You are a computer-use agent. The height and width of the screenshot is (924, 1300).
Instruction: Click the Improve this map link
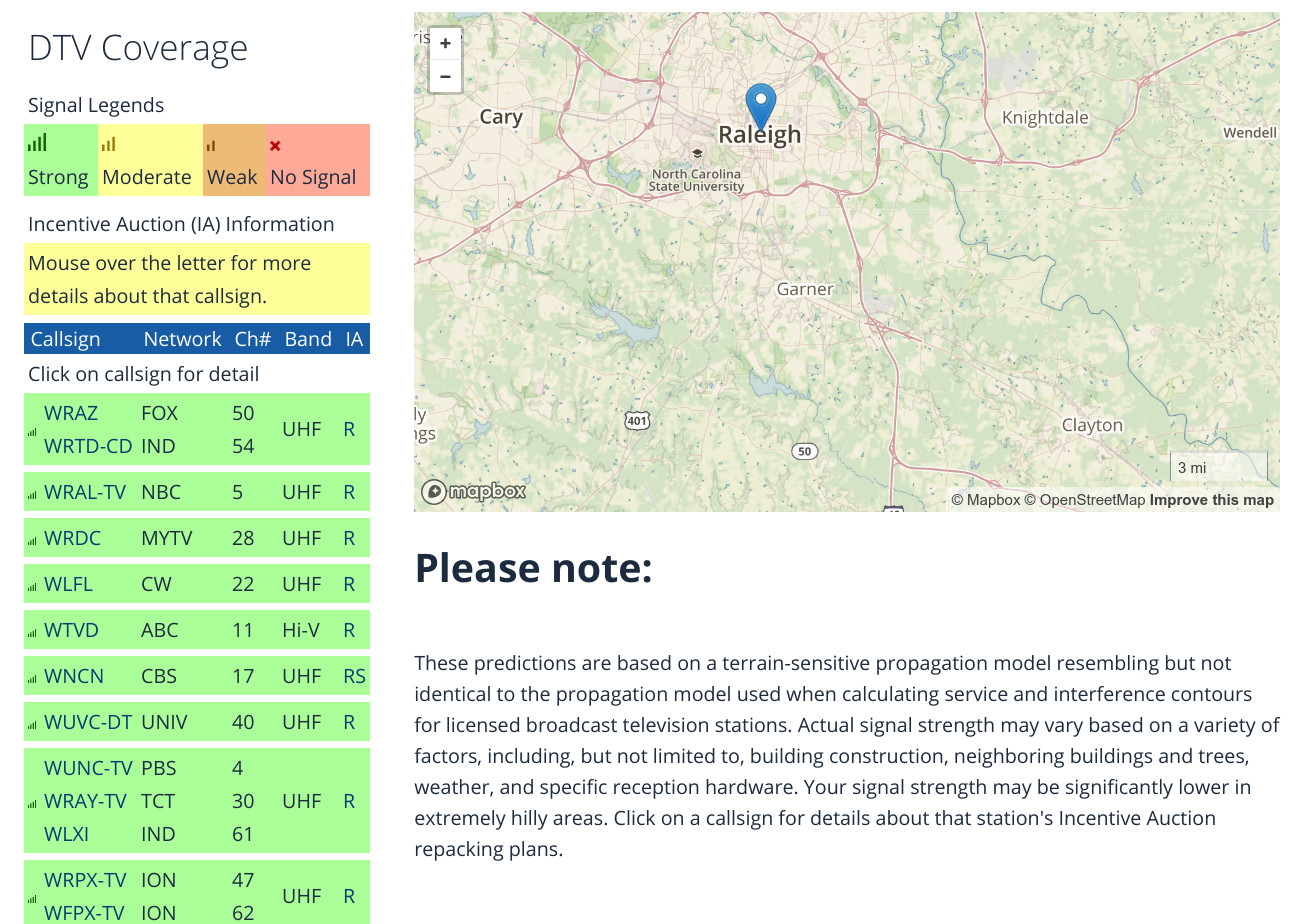1211,500
